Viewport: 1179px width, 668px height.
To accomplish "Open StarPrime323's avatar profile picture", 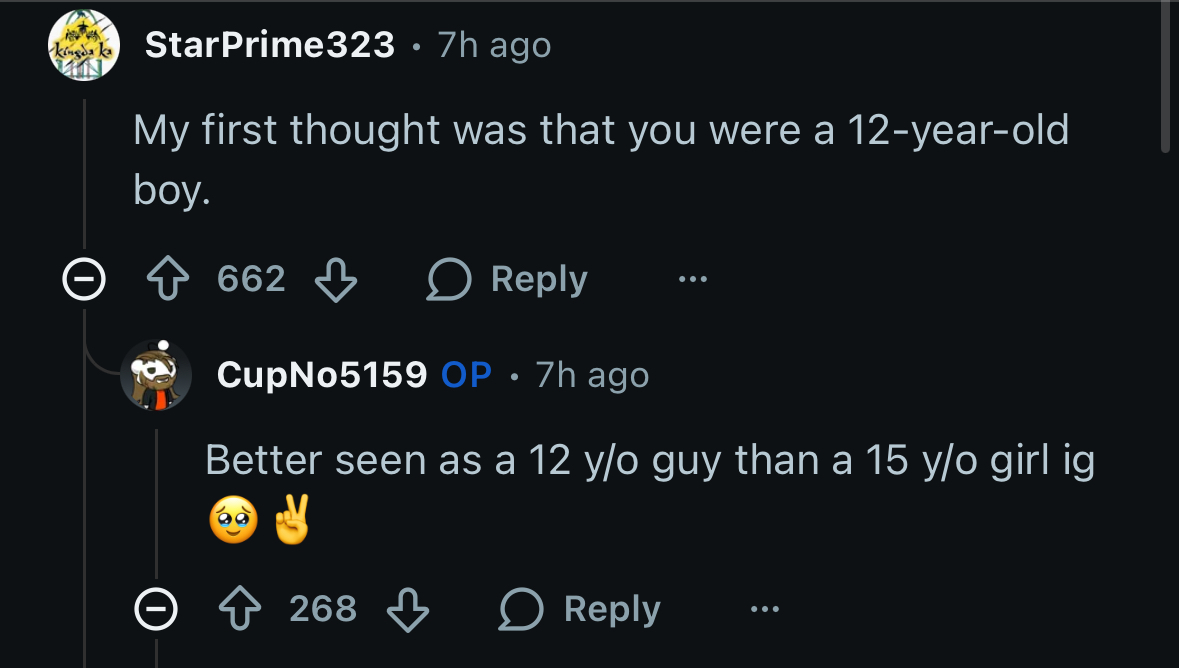I will [x=84, y=46].
